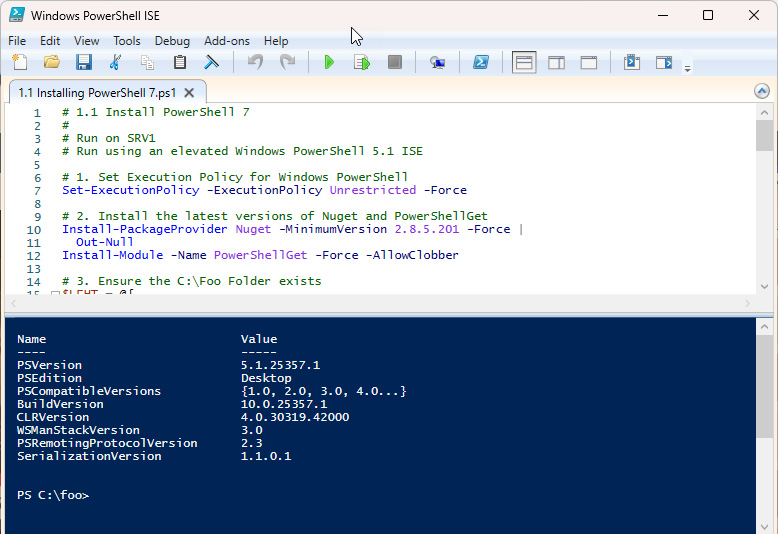This screenshot has width=778, height=534.
Task: Click the Show Command Window icon
Action: point(632,63)
